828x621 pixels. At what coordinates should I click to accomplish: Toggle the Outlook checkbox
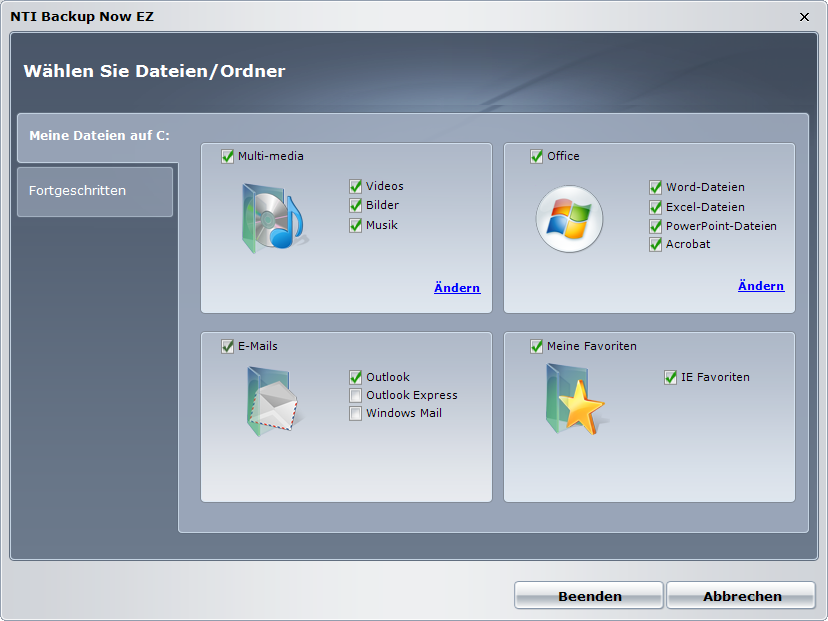pos(355,377)
